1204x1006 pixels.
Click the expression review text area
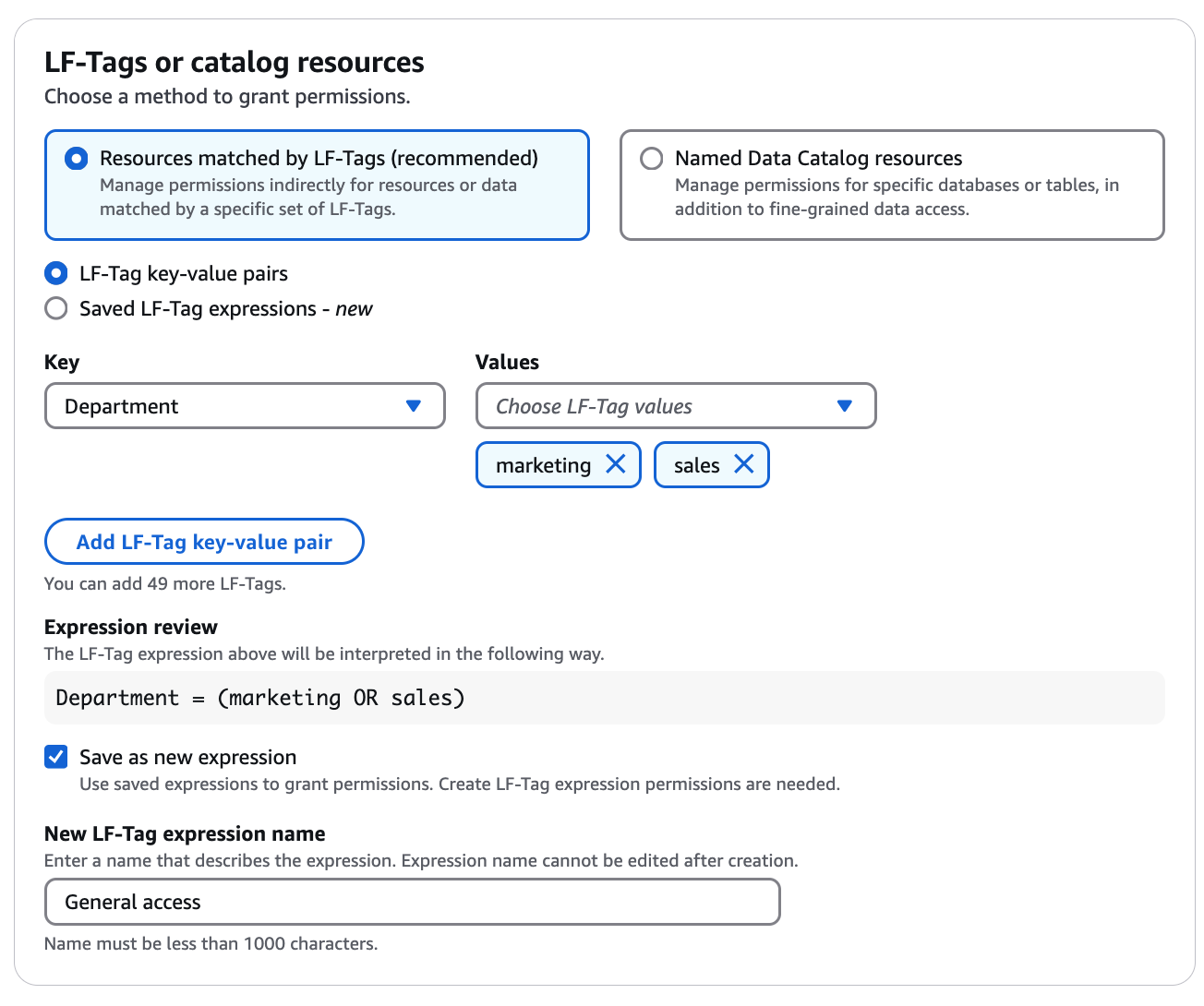coord(605,698)
